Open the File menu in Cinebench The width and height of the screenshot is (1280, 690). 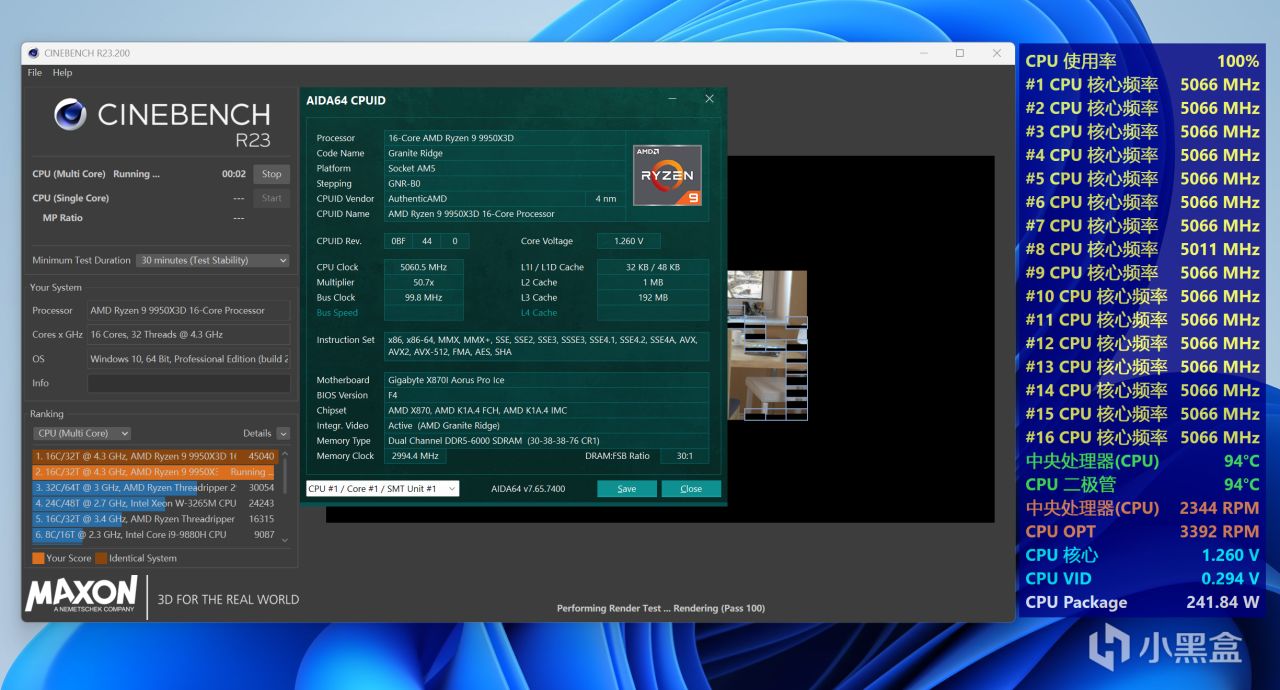click(x=35, y=73)
